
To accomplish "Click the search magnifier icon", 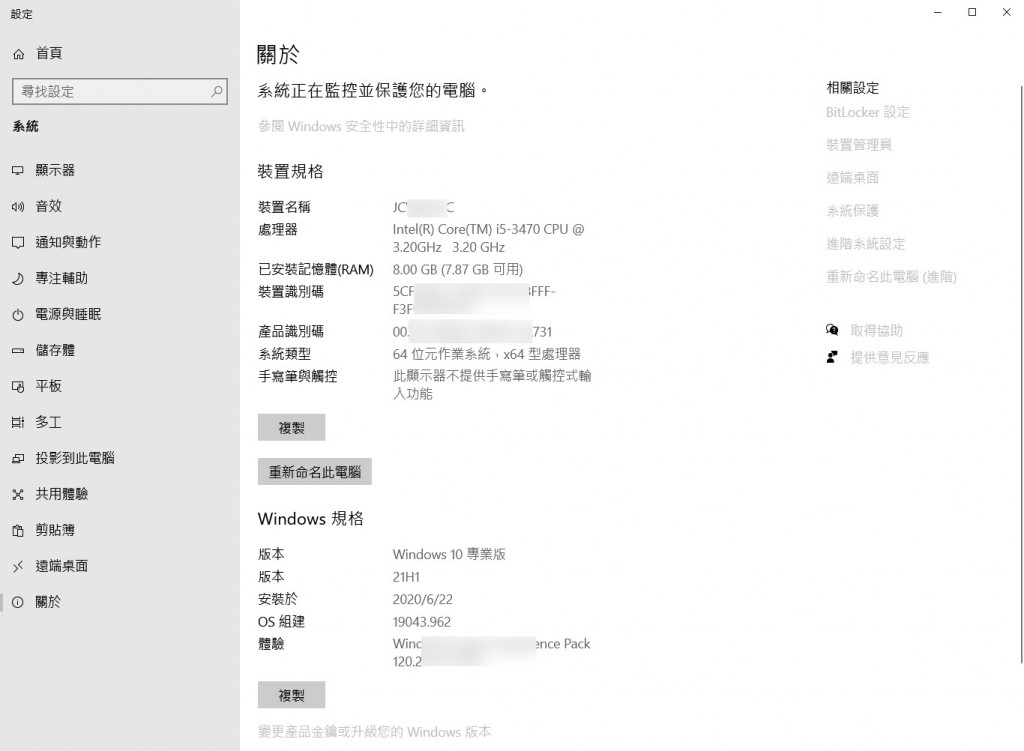I will pos(217,91).
